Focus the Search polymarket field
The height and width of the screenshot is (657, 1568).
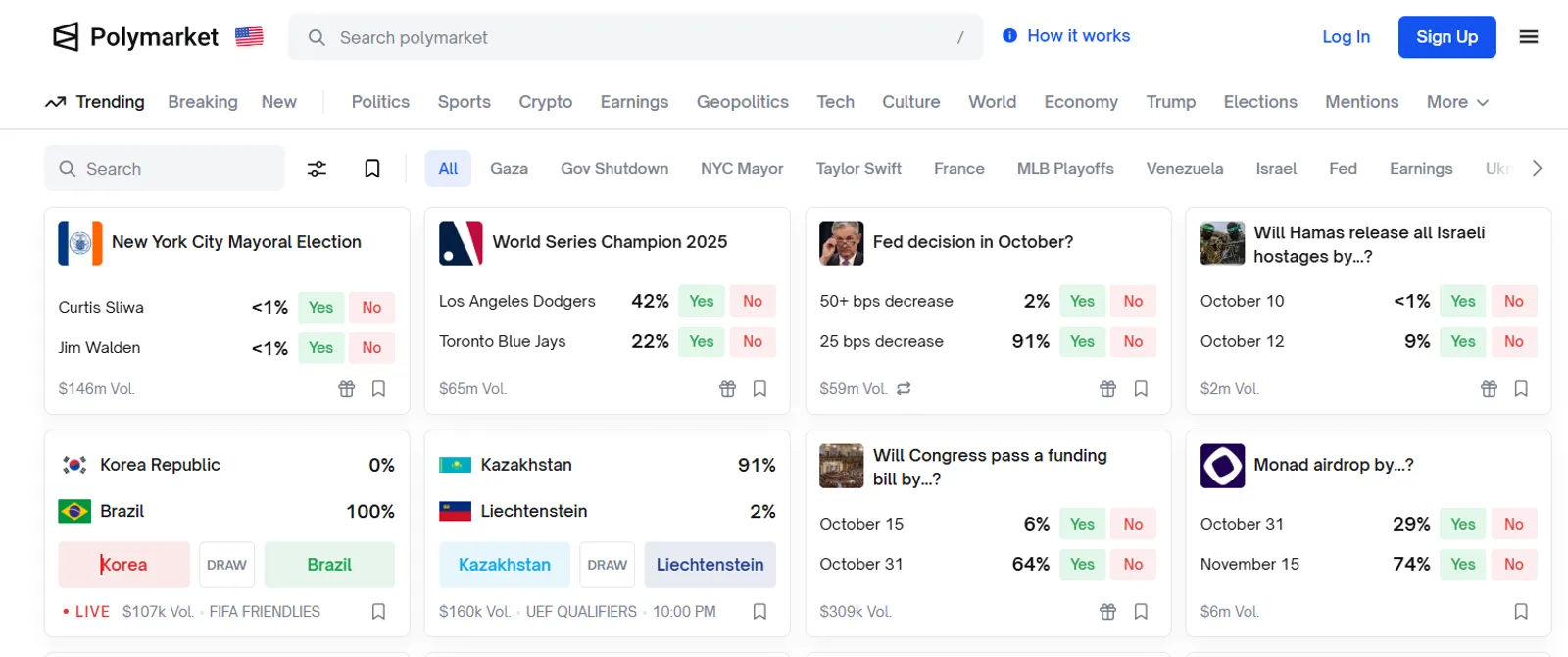(635, 37)
